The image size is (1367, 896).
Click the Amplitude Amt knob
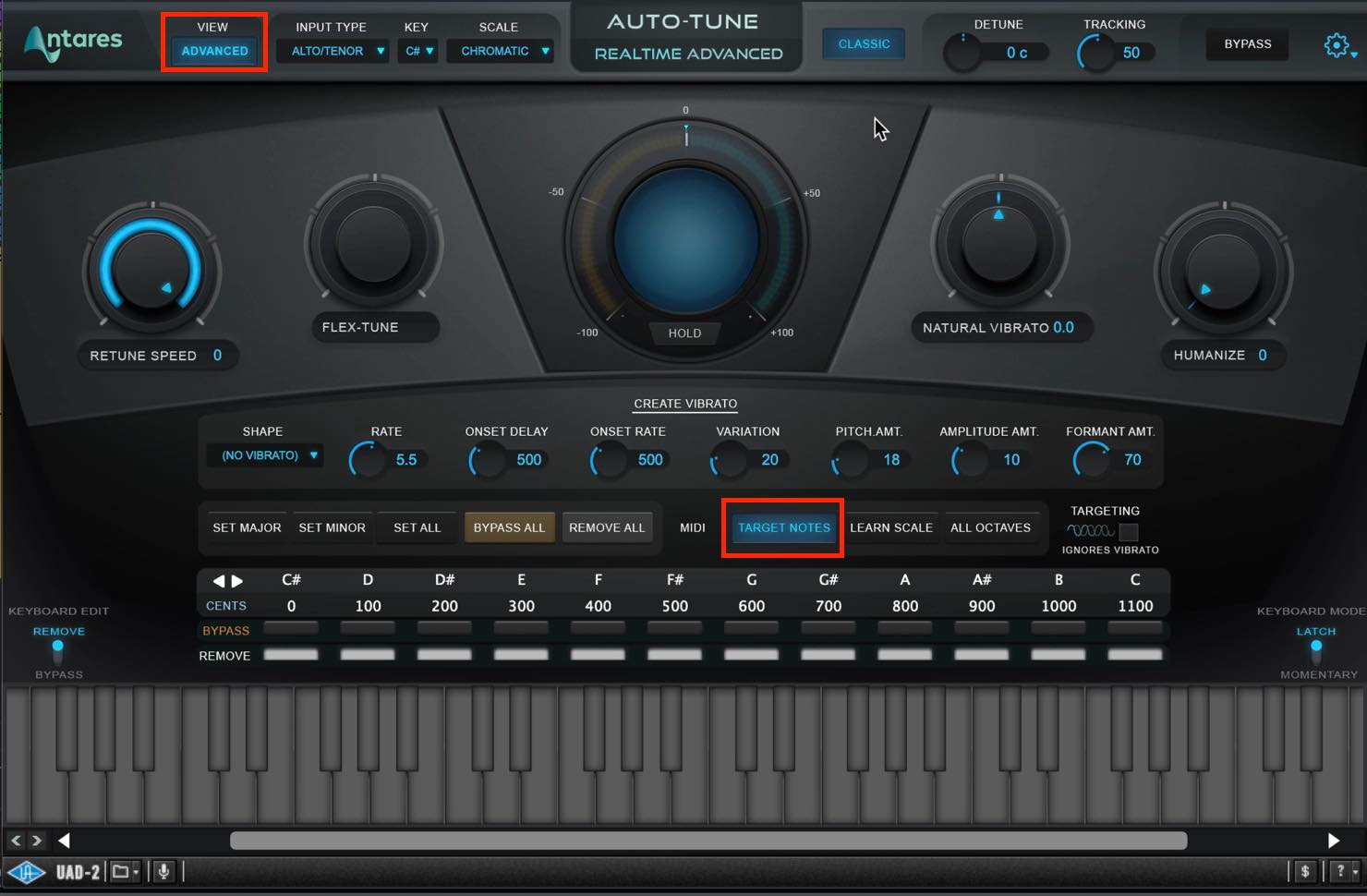(971, 459)
